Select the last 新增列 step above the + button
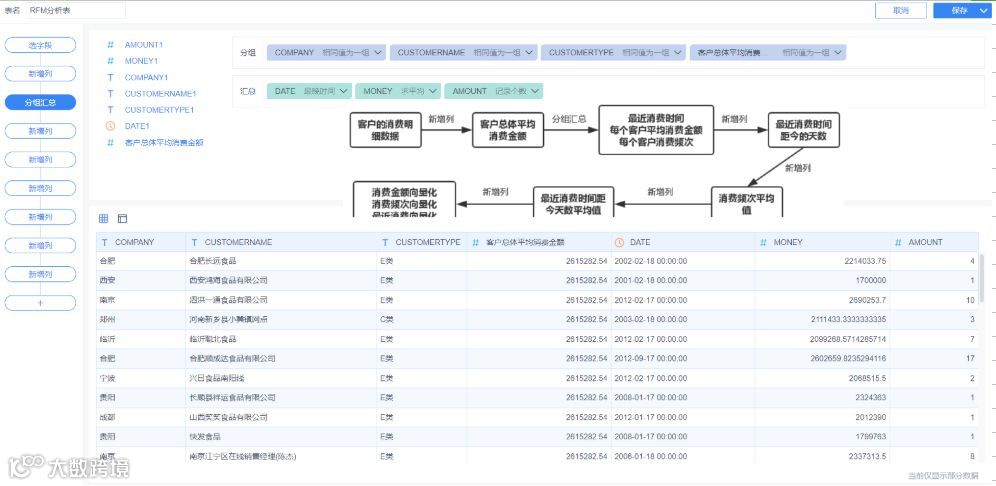 point(40,274)
